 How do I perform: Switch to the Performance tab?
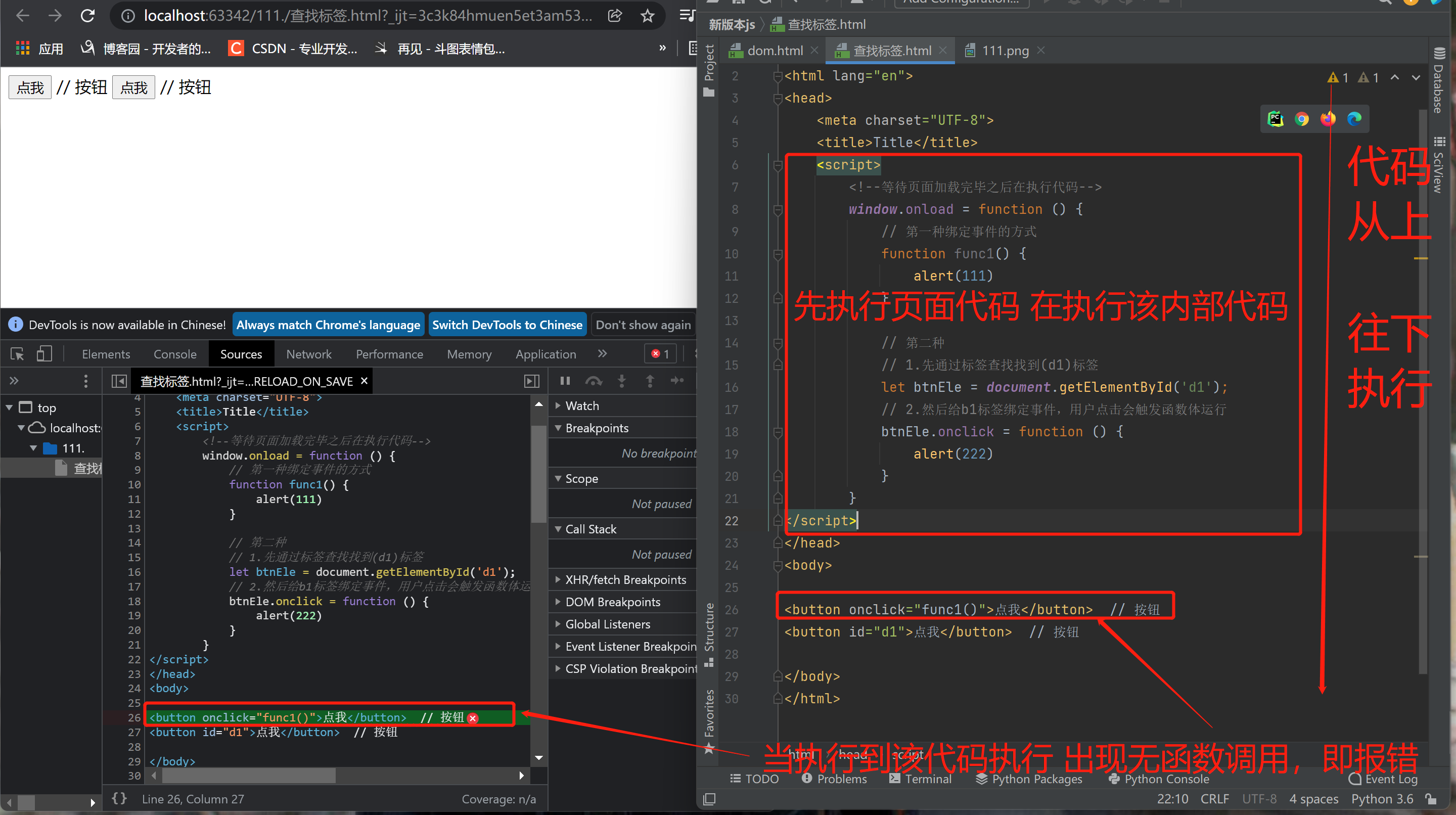point(389,354)
